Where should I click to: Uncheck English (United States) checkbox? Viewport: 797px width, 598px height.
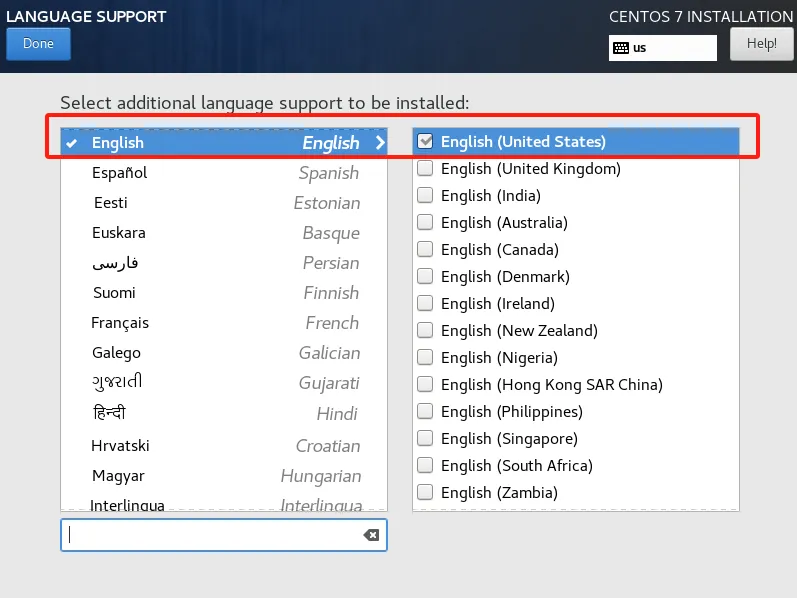click(x=425, y=142)
